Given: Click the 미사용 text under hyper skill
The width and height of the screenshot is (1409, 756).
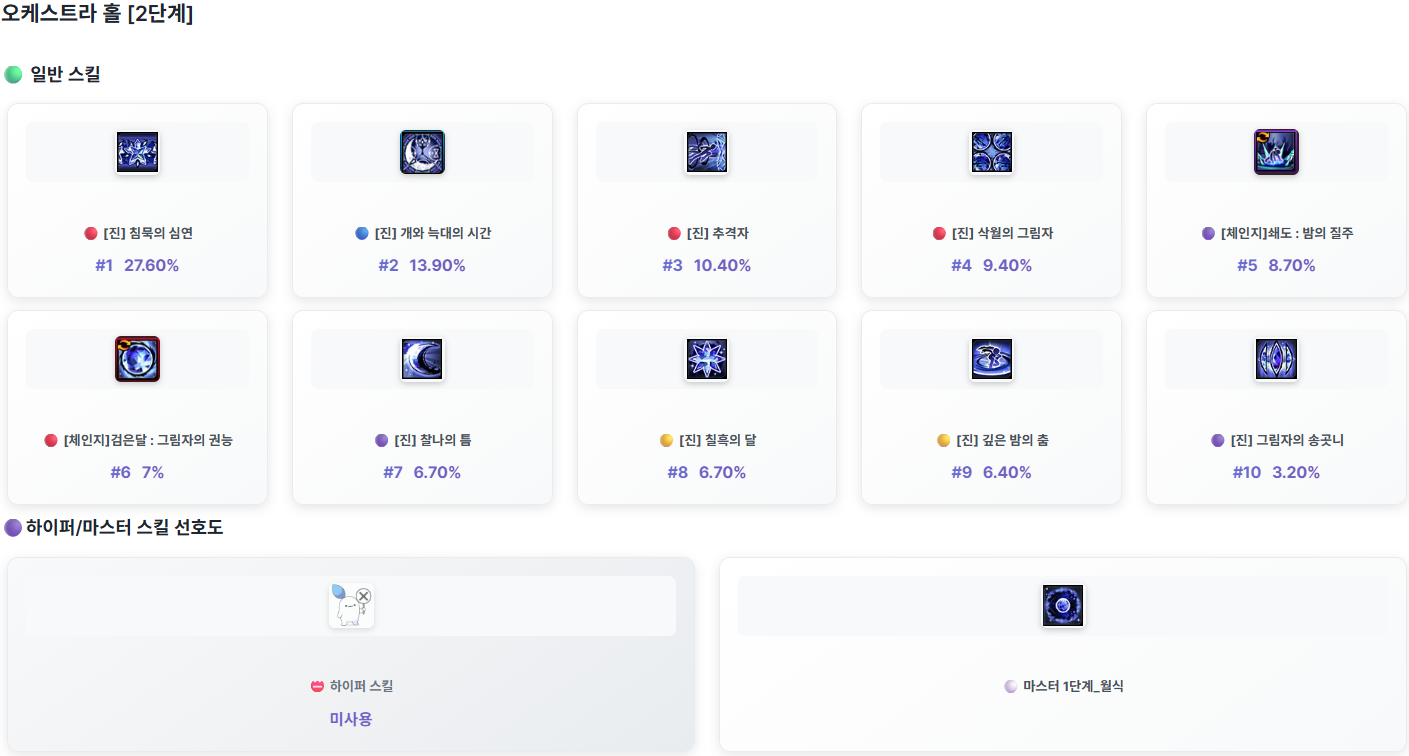Looking at the screenshot, I should tap(351, 719).
